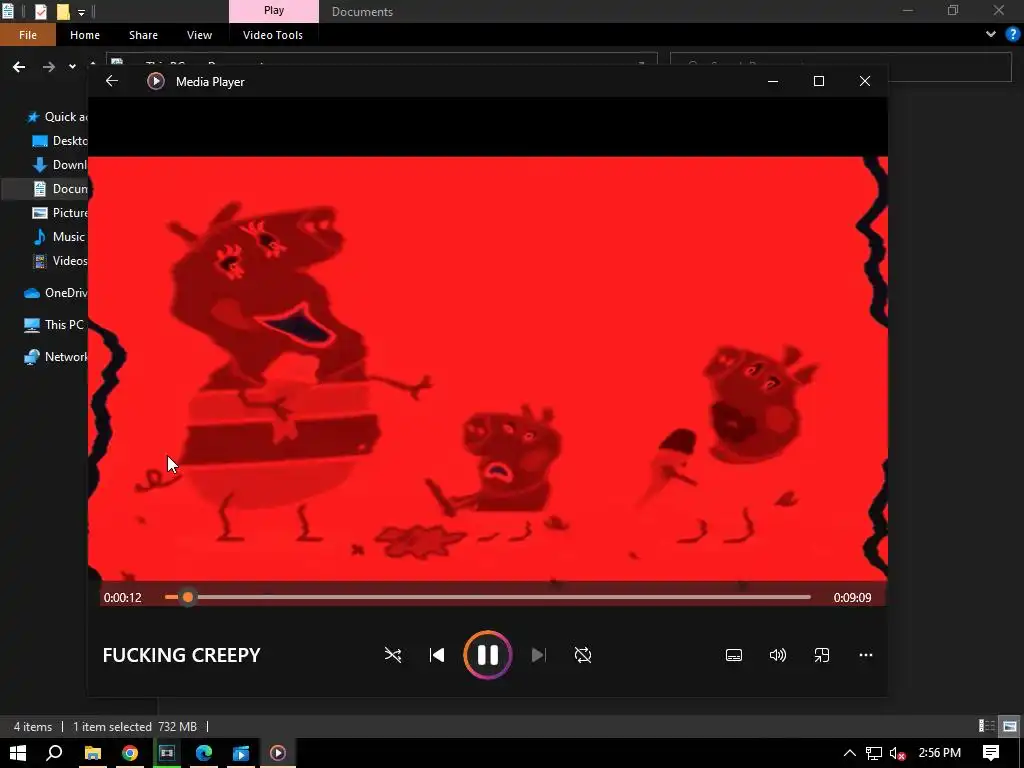
Task: Open taskbar search
Action: click(55, 753)
